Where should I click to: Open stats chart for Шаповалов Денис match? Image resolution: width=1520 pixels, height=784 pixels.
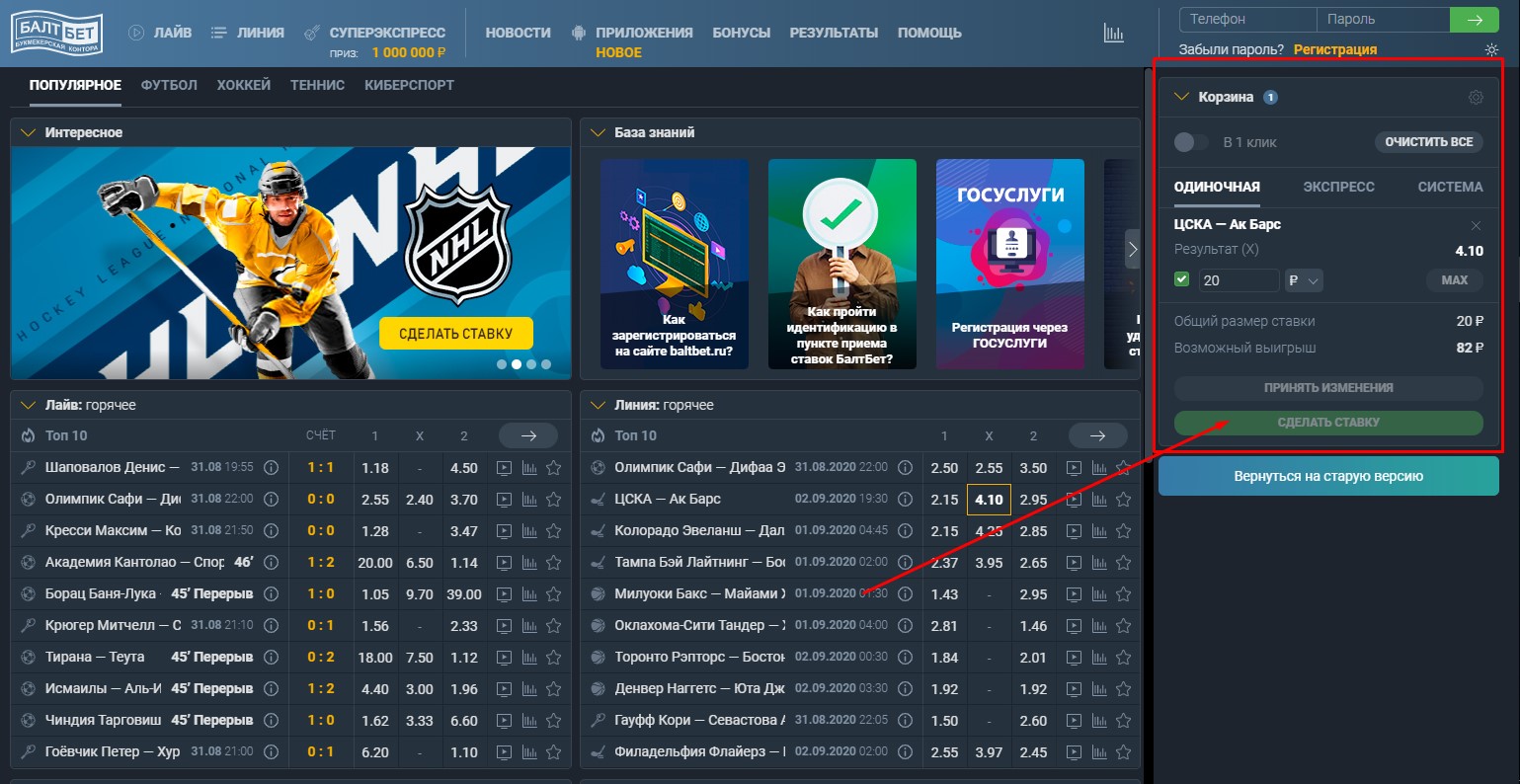(528, 468)
